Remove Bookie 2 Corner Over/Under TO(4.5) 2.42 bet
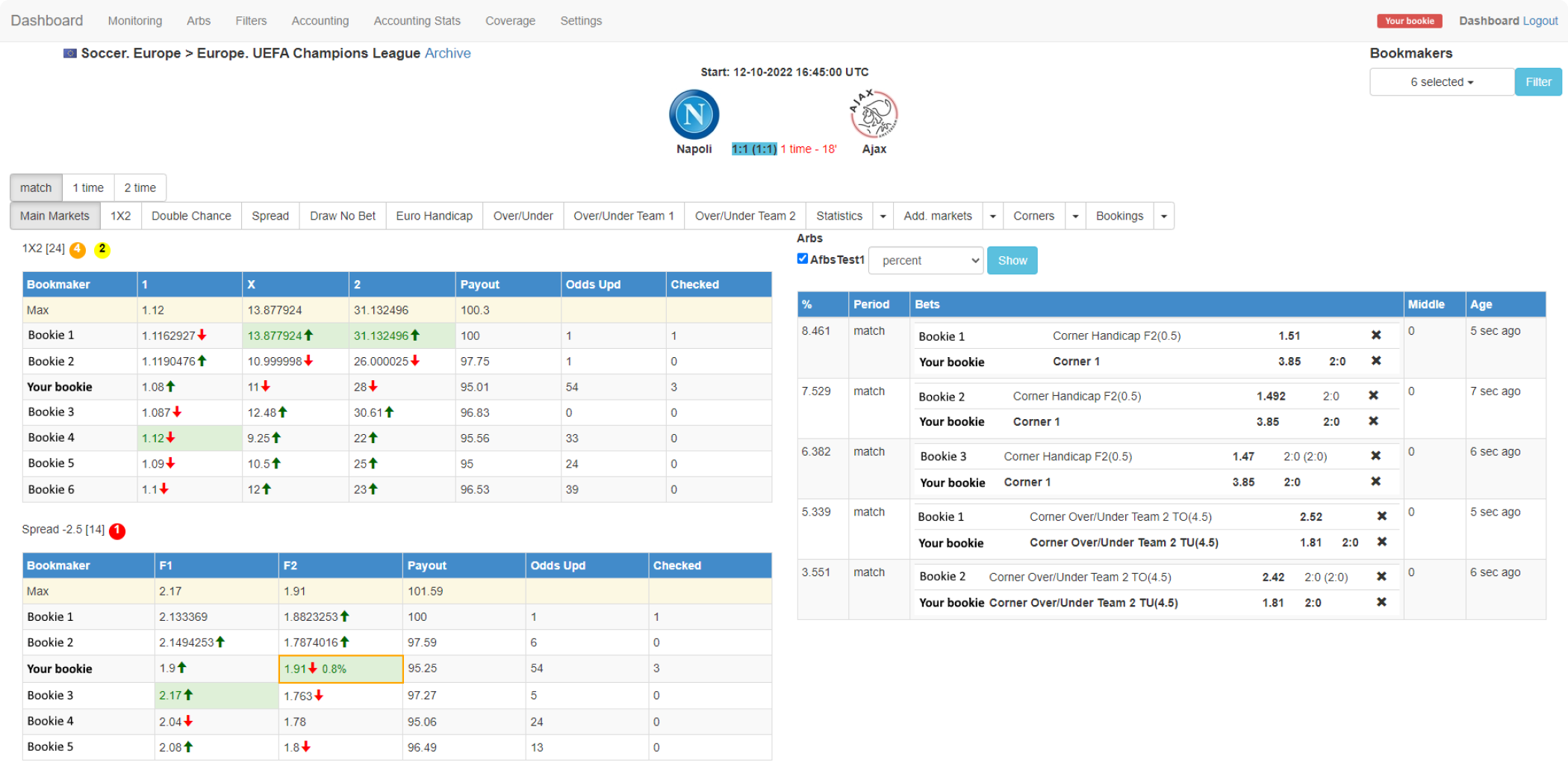This screenshot has height=768, width=1568. tap(1381, 577)
